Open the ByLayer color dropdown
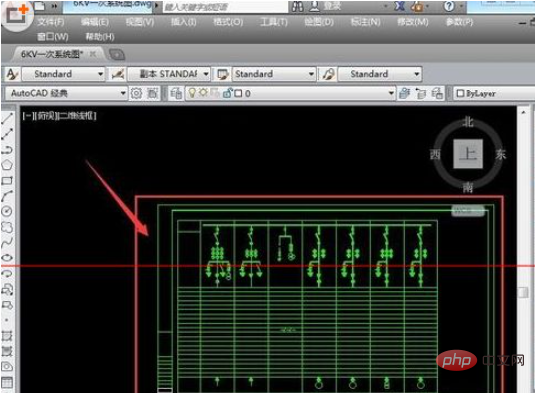Screen dimensions: 535x393 click(x=494, y=93)
